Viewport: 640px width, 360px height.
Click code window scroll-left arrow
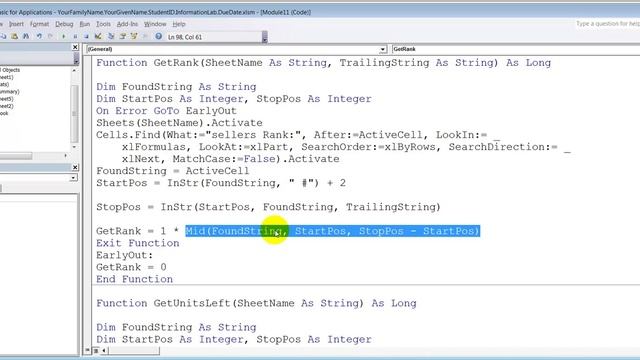tap(104, 350)
